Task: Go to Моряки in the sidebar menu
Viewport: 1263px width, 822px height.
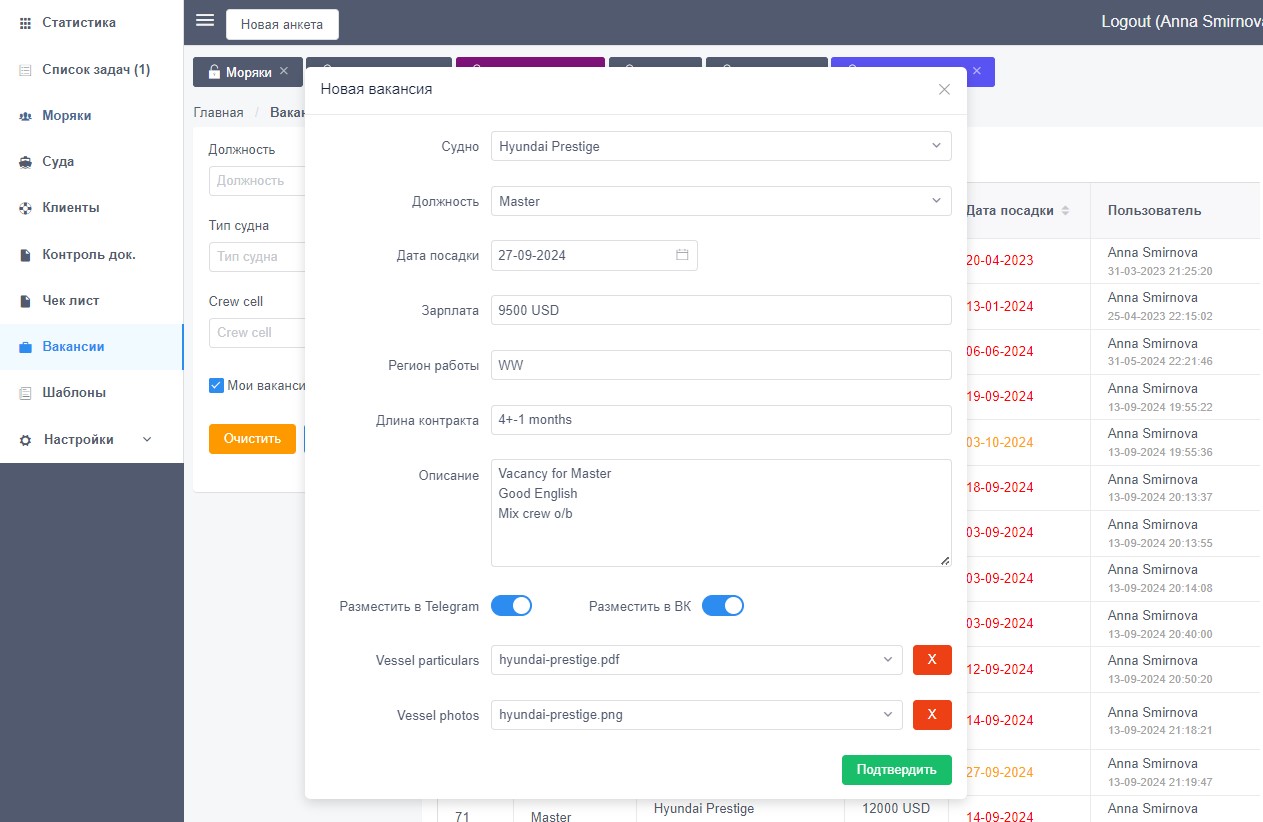Action: pyautogui.click(x=67, y=116)
